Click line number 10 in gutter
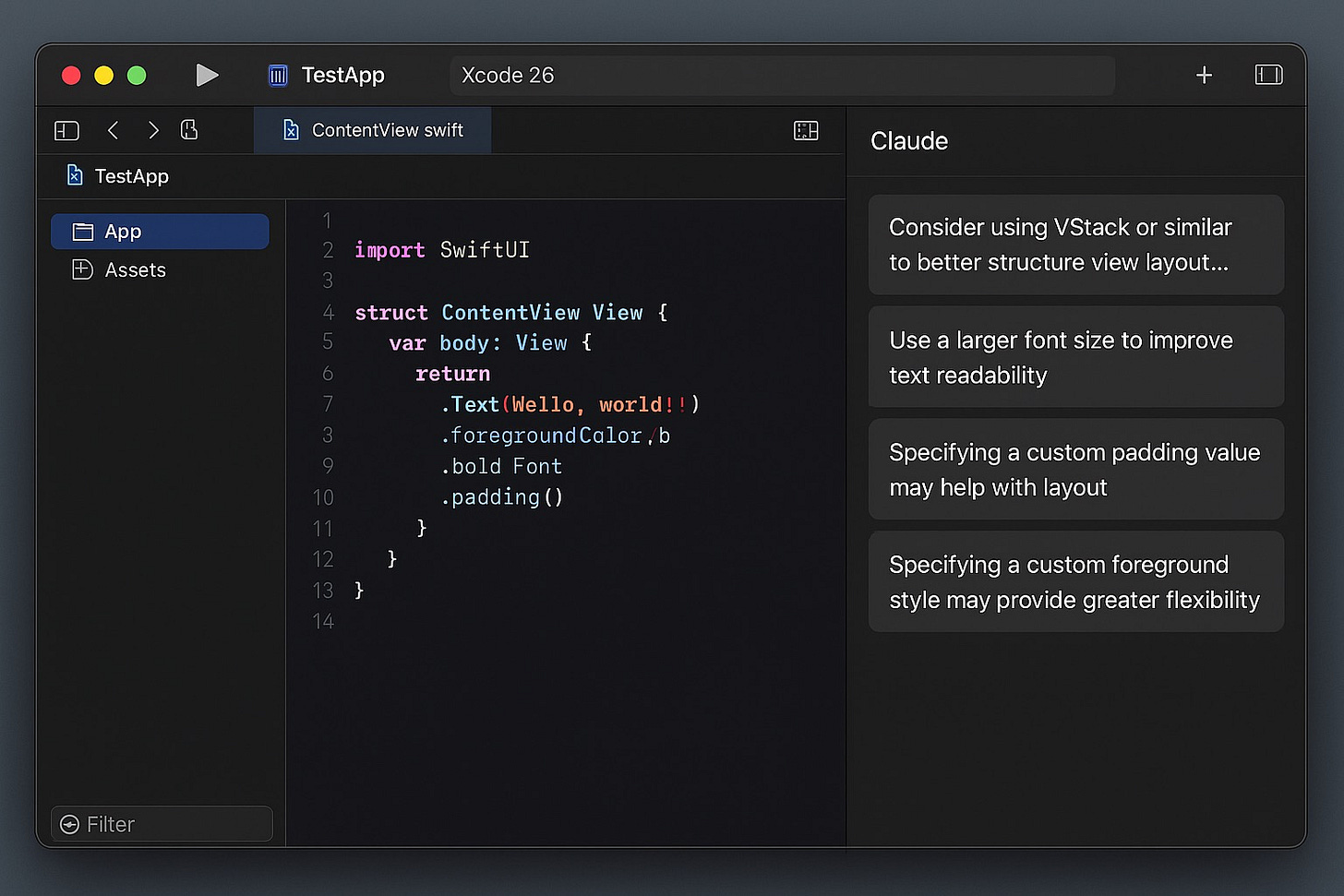 coord(323,497)
